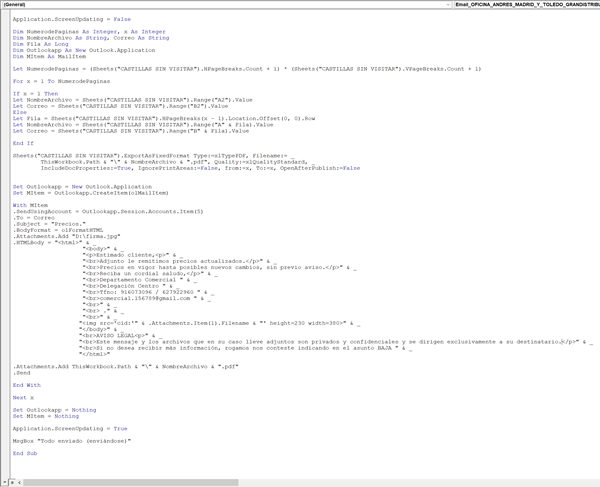Click the 'Departamento Comercial' line
The width and height of the screenshot is (600, 487).
coord(139,280)
